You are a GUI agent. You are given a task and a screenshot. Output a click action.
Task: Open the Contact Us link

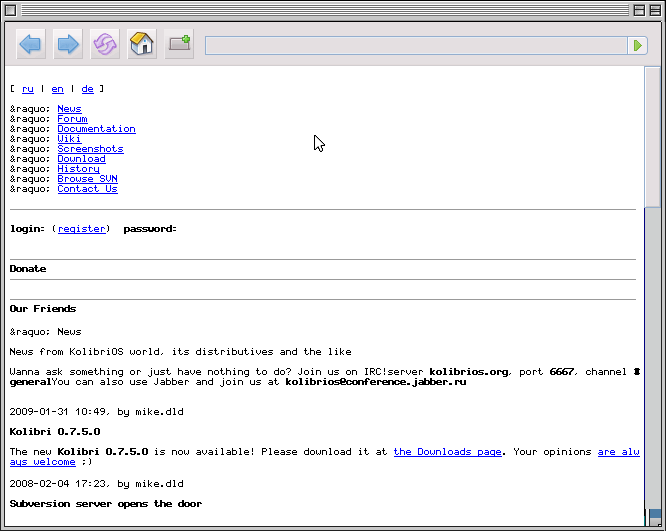click(x=87, y=189)
